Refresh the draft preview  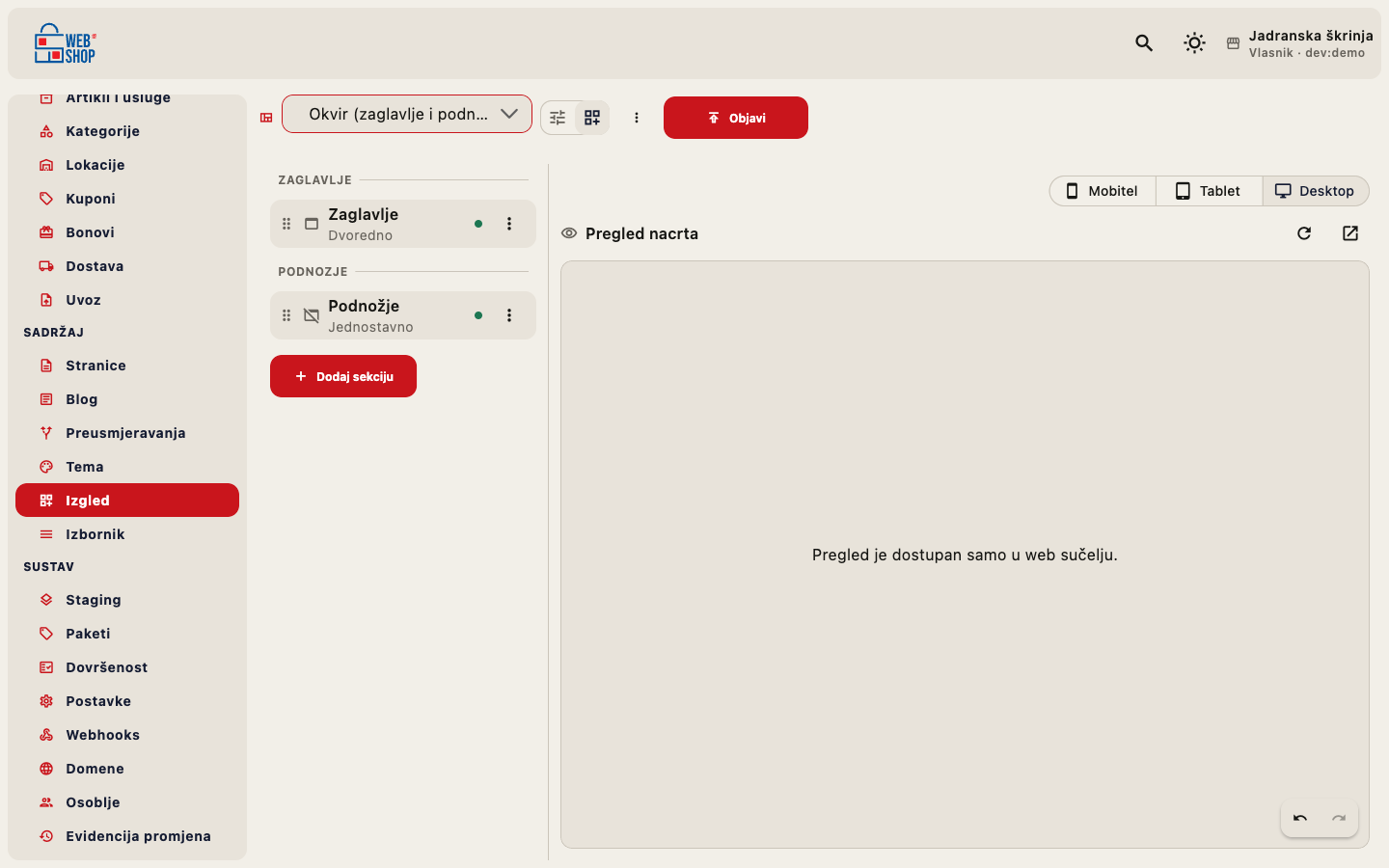1304,233
